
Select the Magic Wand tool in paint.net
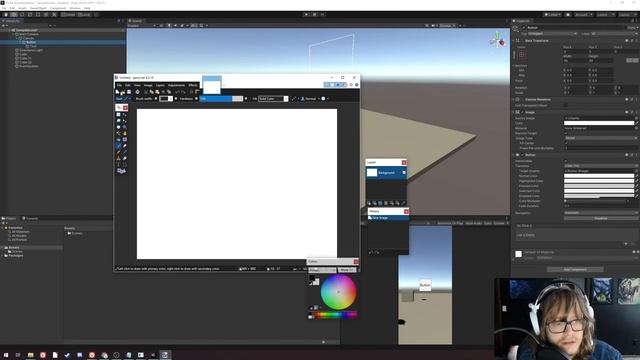[x=118, y=133]
